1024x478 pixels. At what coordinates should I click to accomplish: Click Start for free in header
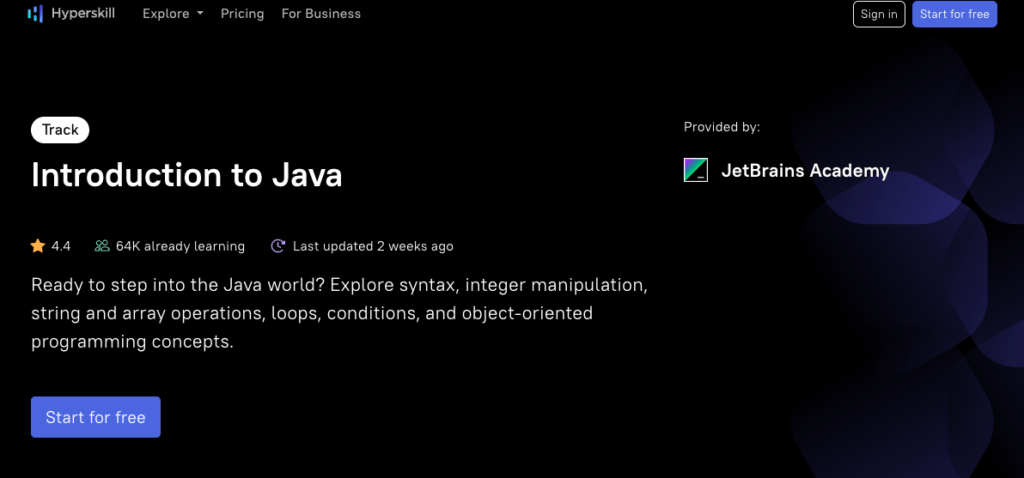[x=954, y=14]
